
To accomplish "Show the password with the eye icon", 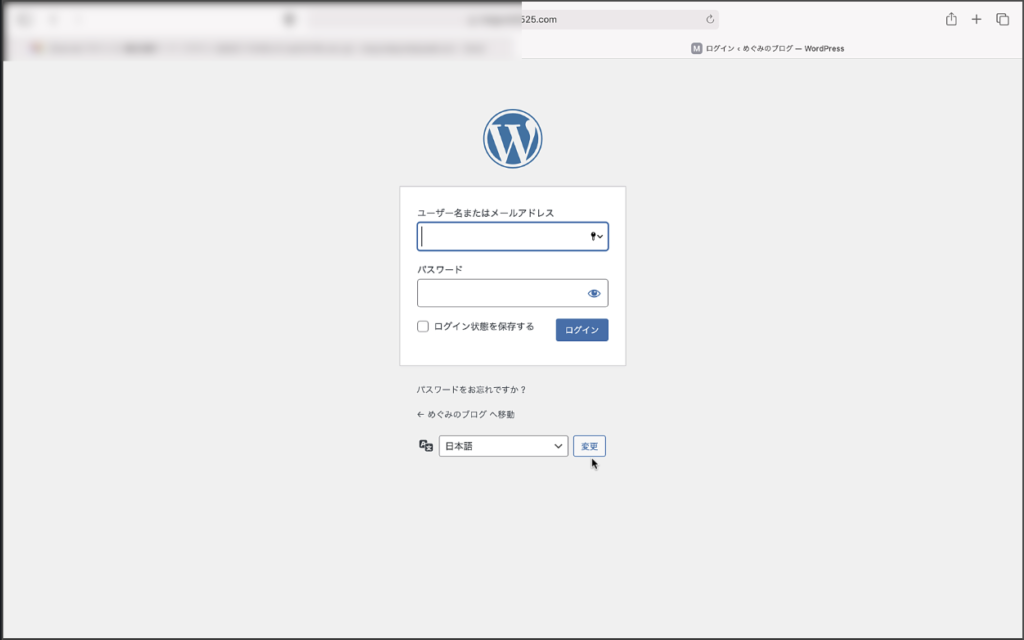I will [594, 293].
